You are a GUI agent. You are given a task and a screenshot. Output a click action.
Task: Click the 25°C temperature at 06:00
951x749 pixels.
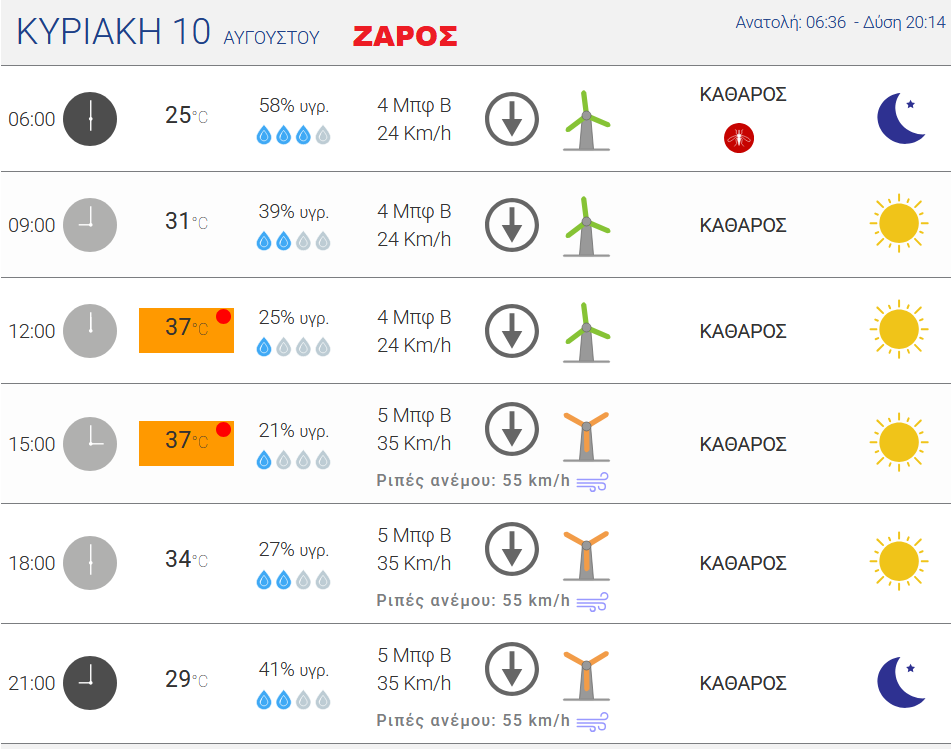186,115
